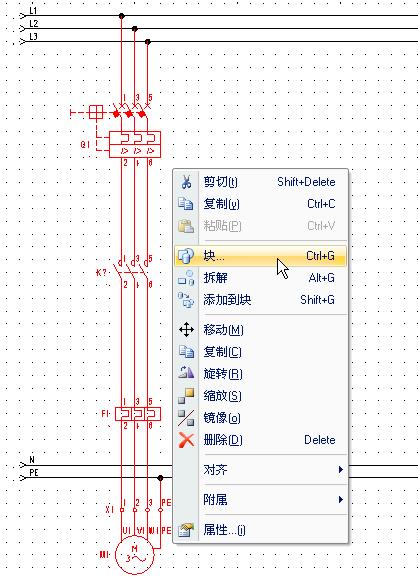Click the Q1 circuit breaker symbol
418x580 pixels.
click(x=135, y=144)
